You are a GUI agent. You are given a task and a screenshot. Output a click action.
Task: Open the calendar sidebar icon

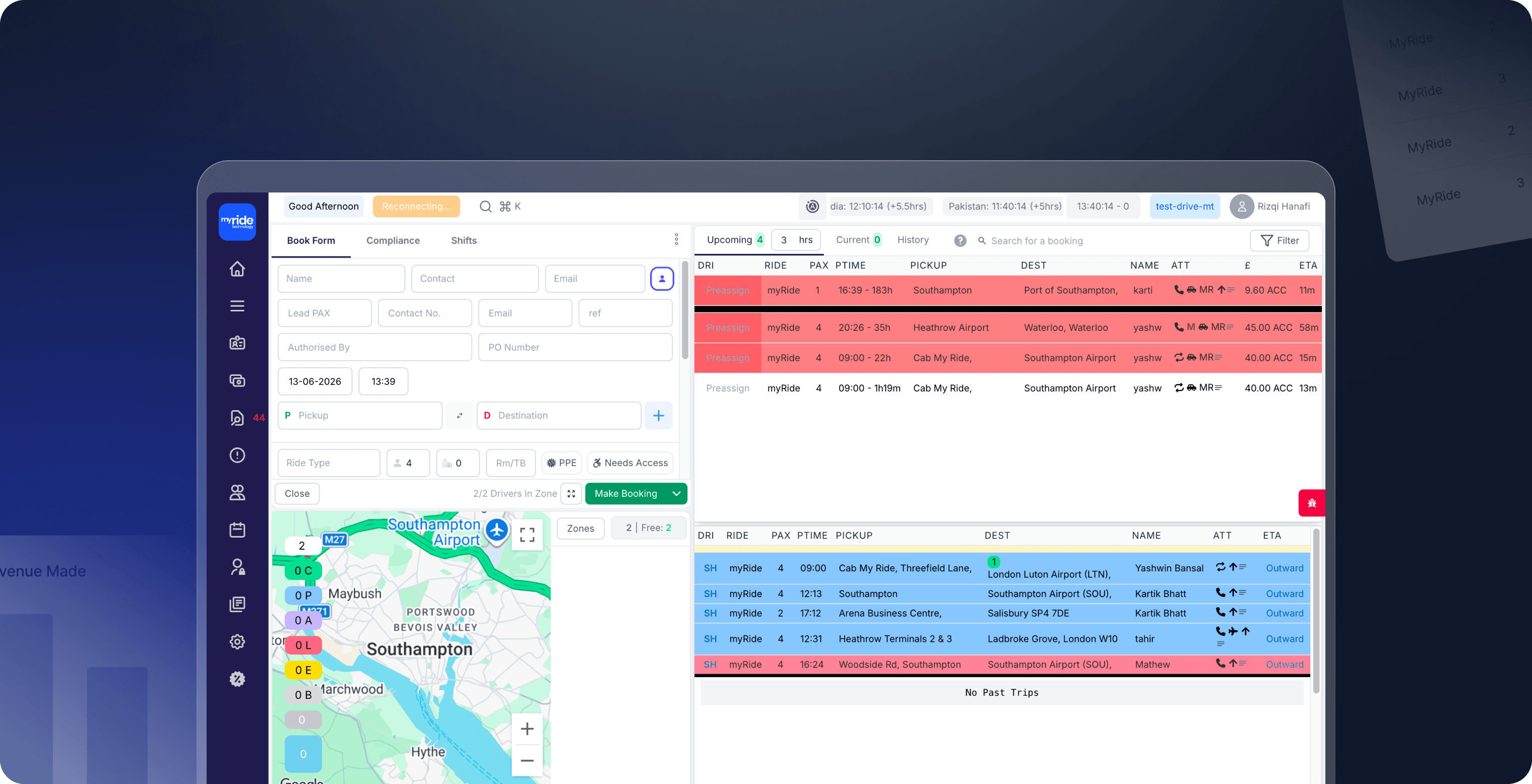pyautogui.click(x=237, y=530)
